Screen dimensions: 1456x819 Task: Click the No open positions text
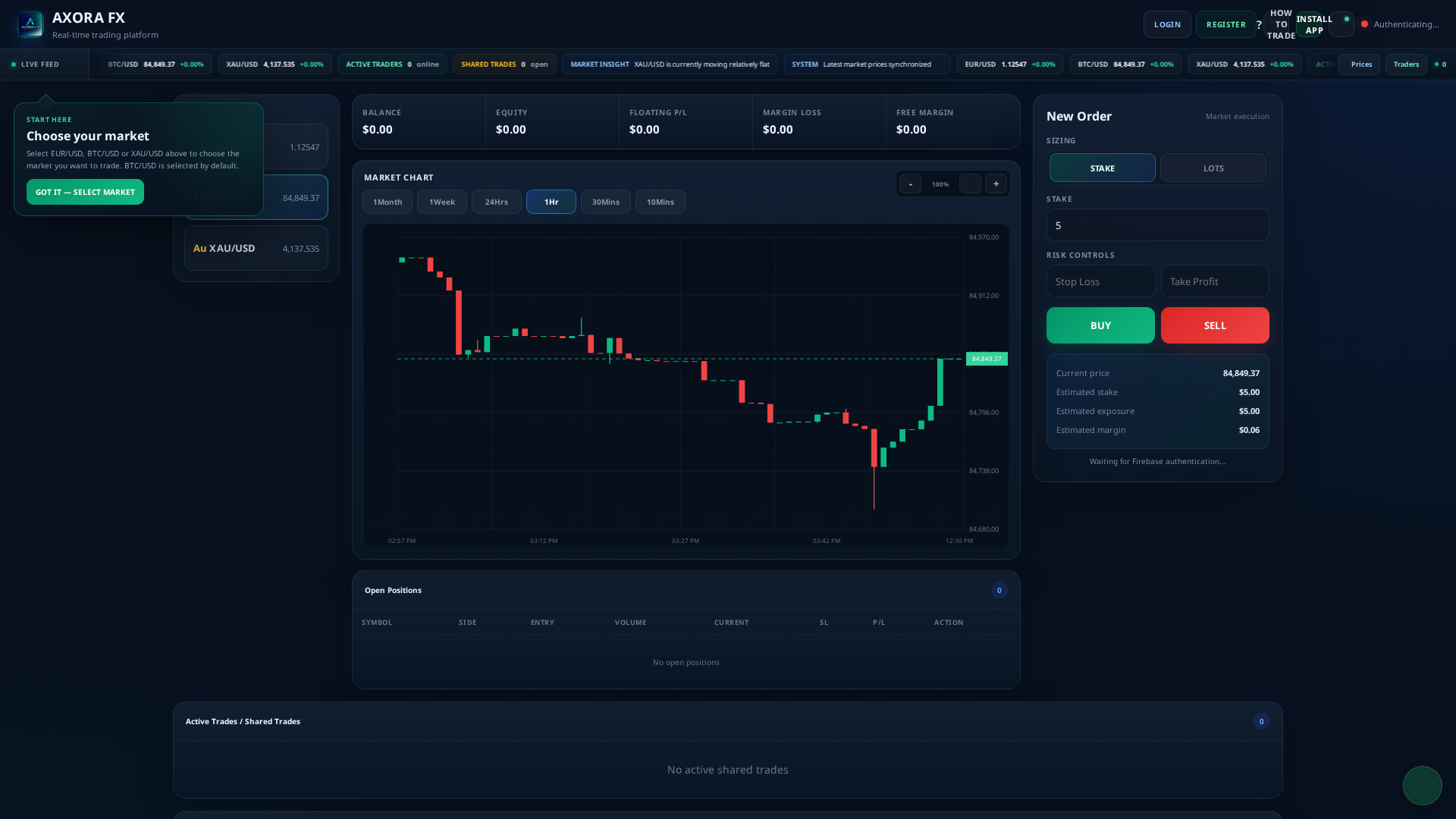point(686,662)
